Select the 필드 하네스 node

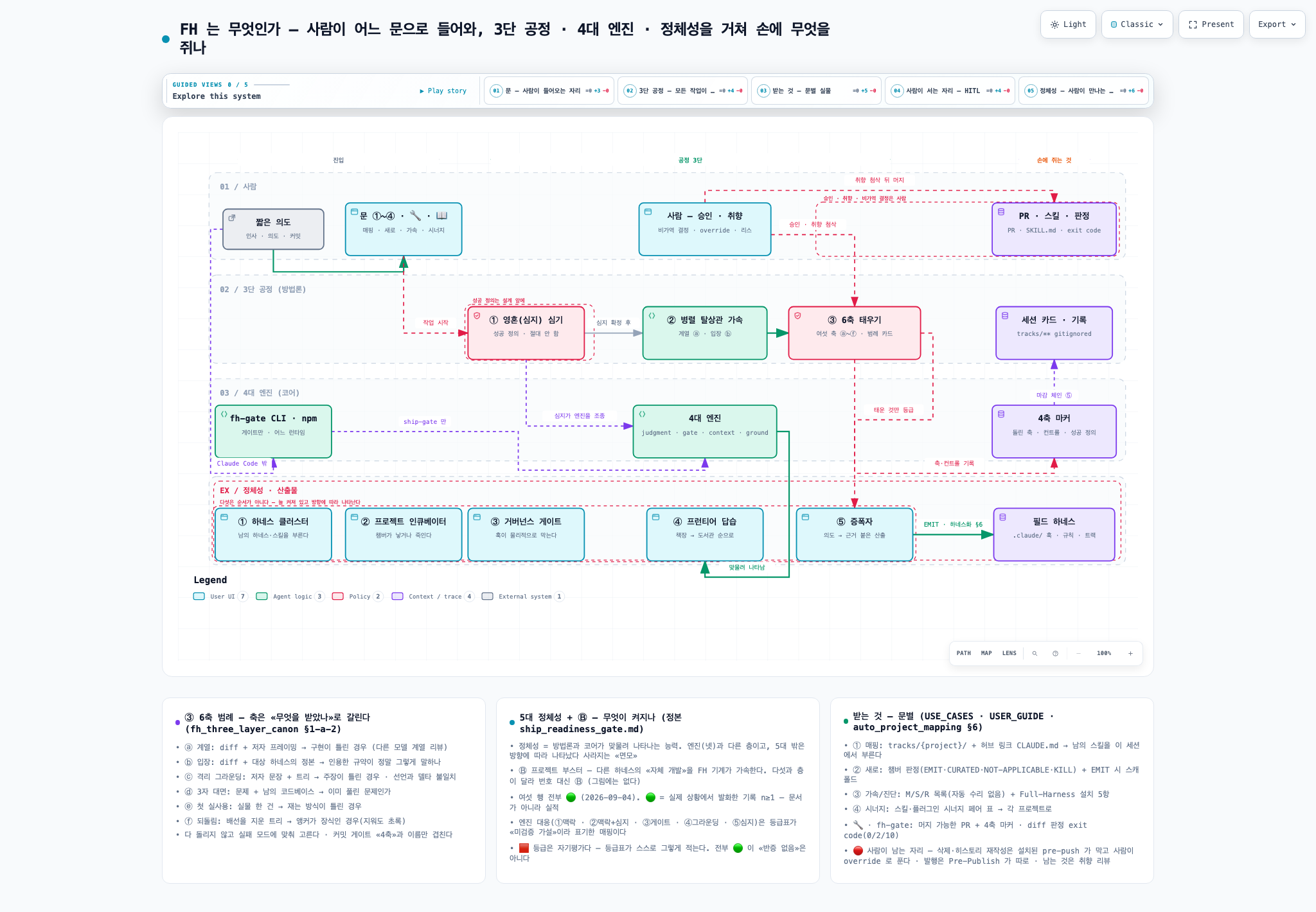click(1054, 534)
